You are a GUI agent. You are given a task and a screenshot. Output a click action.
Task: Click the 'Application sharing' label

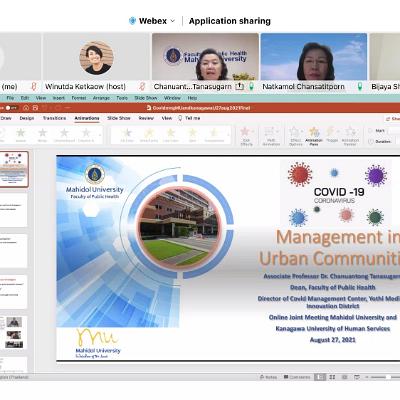(230, 21)
